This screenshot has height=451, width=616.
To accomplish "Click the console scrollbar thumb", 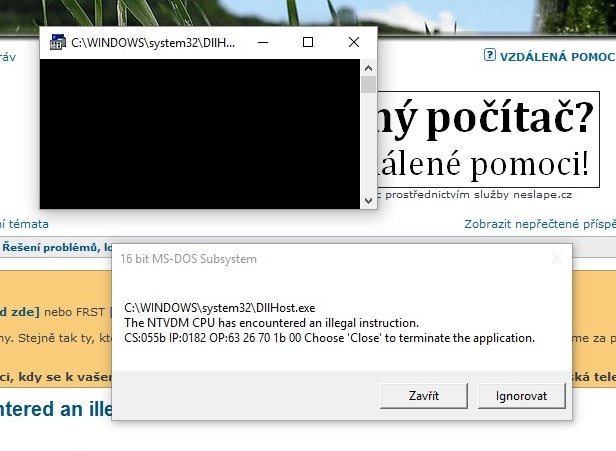I will pos(368,84).
